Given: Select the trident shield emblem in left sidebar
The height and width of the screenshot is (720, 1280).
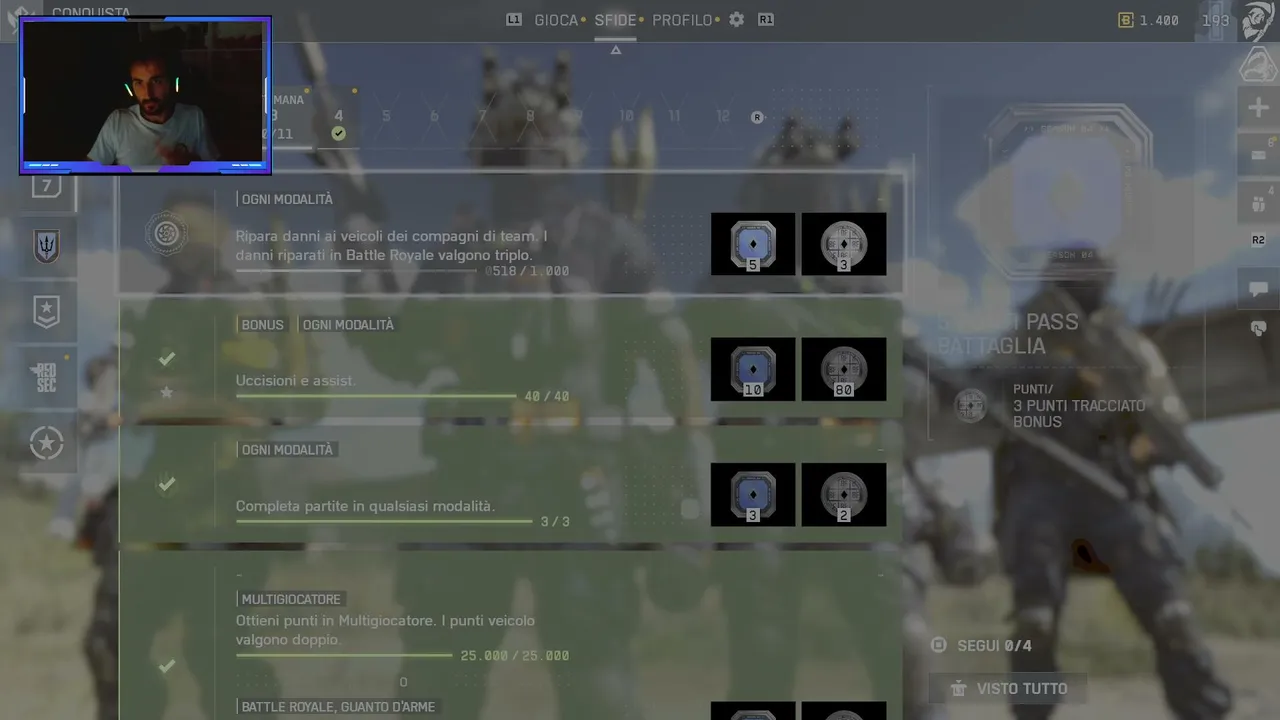Looking at the screenshot, I should (46, 246).
